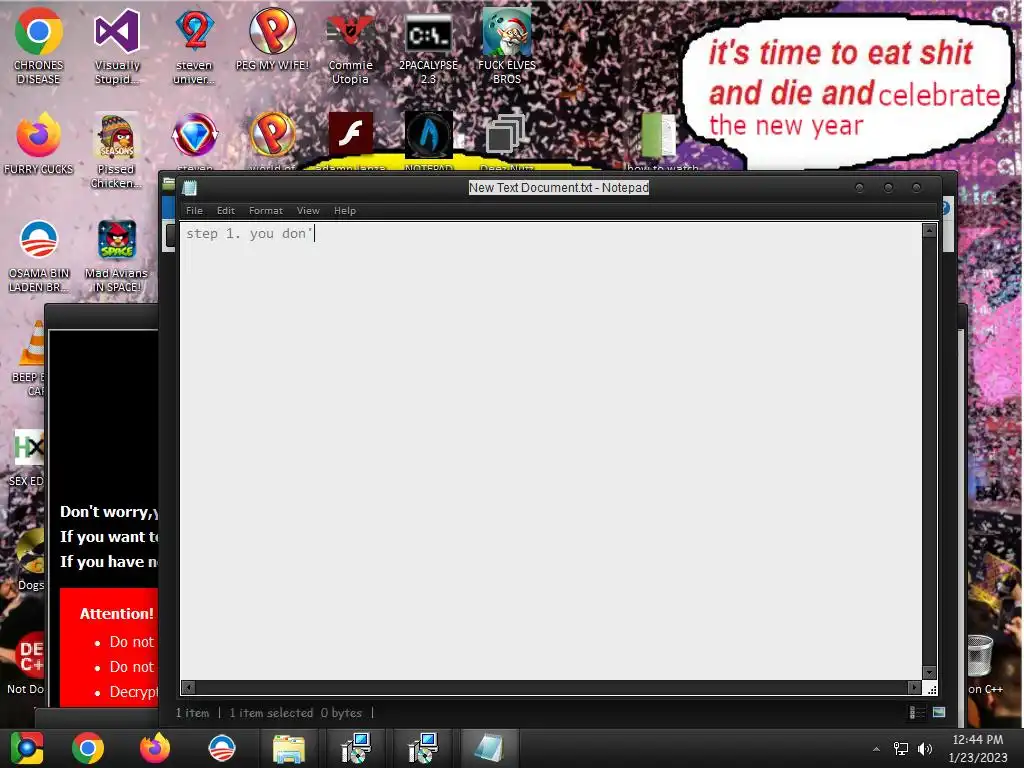Click the 'step 1. you don'' text line

[x=249, y=233]
